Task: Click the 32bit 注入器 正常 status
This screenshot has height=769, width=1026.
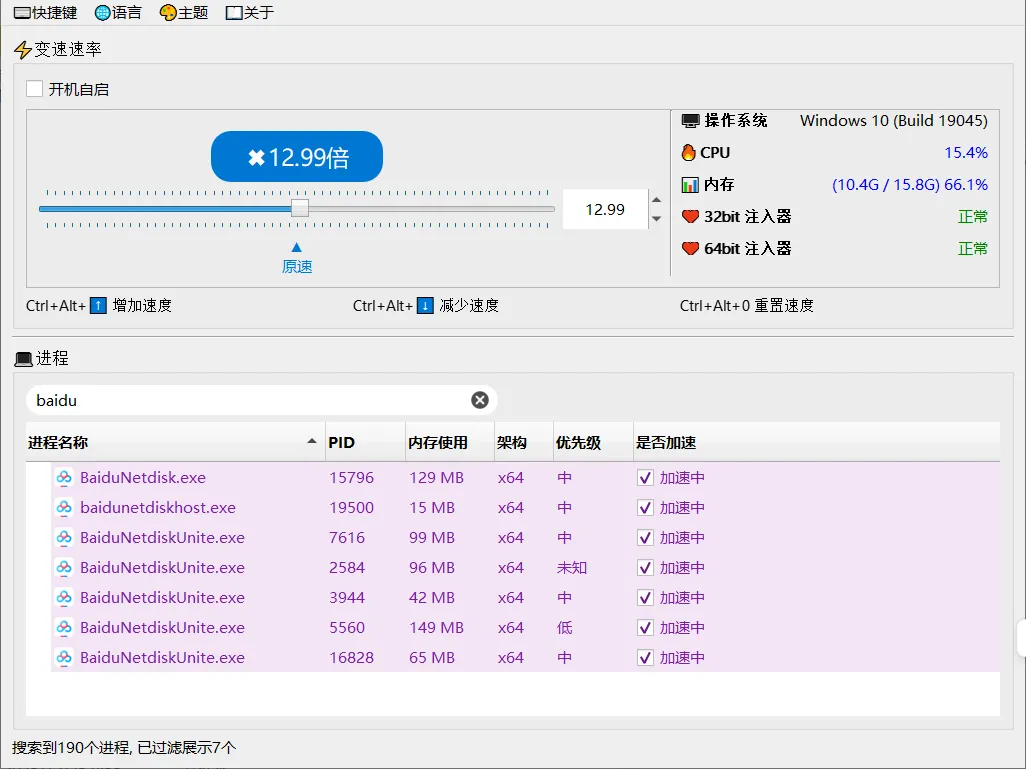Action: 973,217
